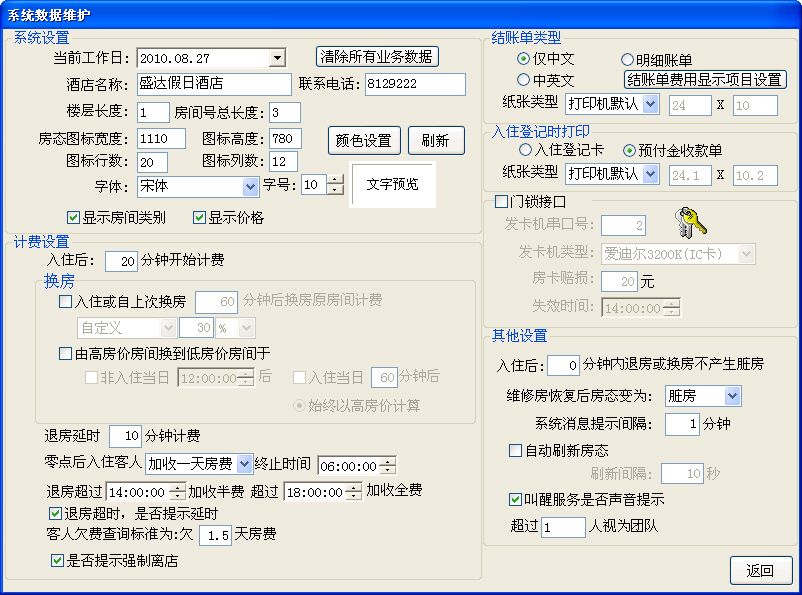Screen dimensions: 802x595
Task: Open 零点后入住客人 charge dropdown
Action: point(244,464)
